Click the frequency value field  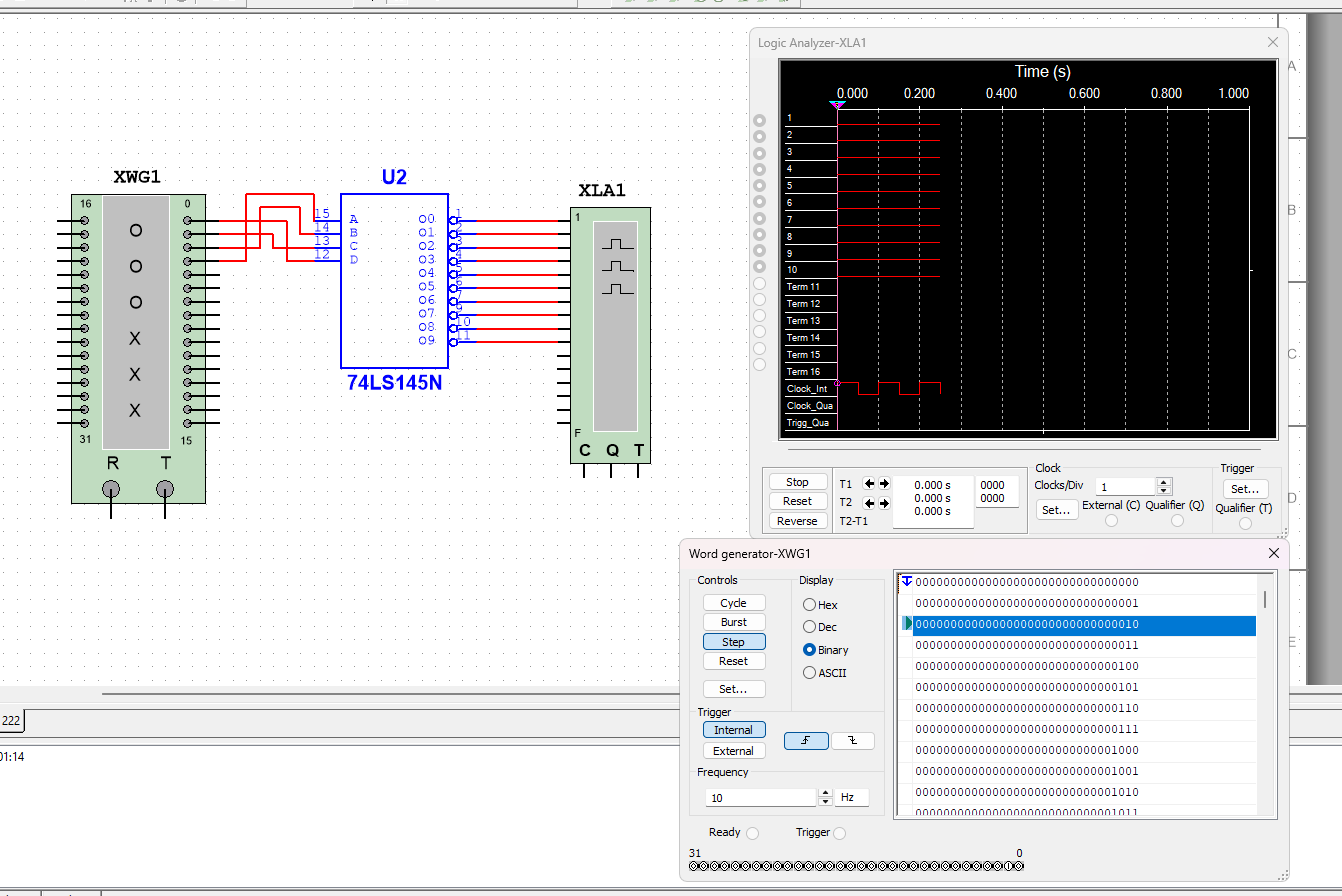click(x=762, y=798)
